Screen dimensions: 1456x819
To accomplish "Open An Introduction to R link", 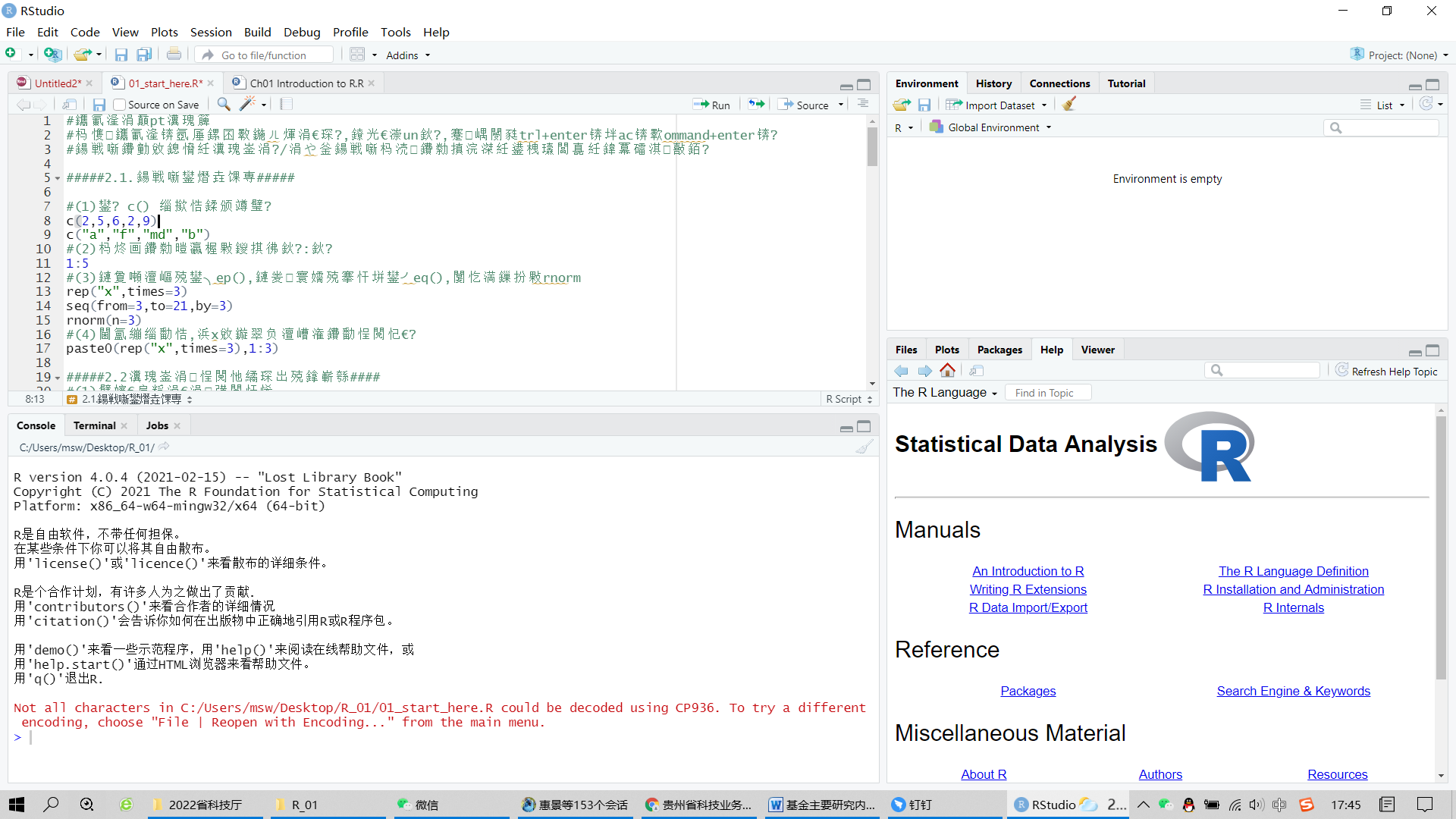I will tap(1027, 570).
